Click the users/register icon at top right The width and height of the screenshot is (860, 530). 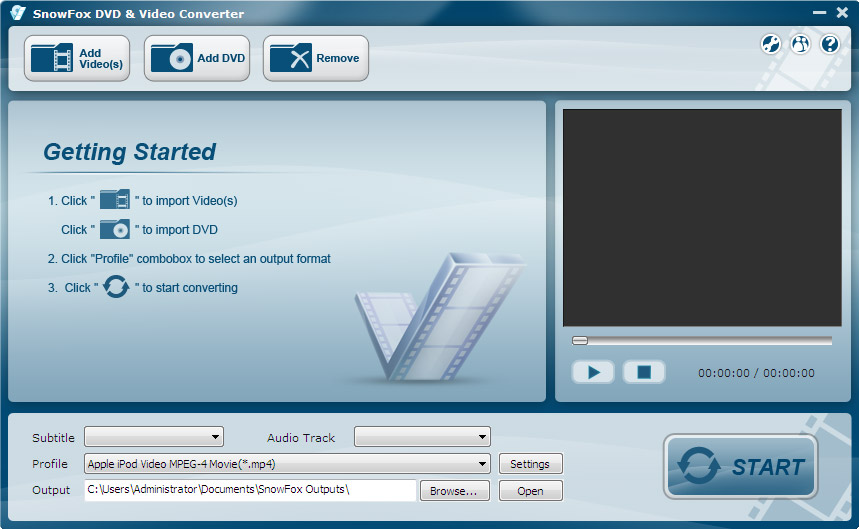[x=800, y=44]
